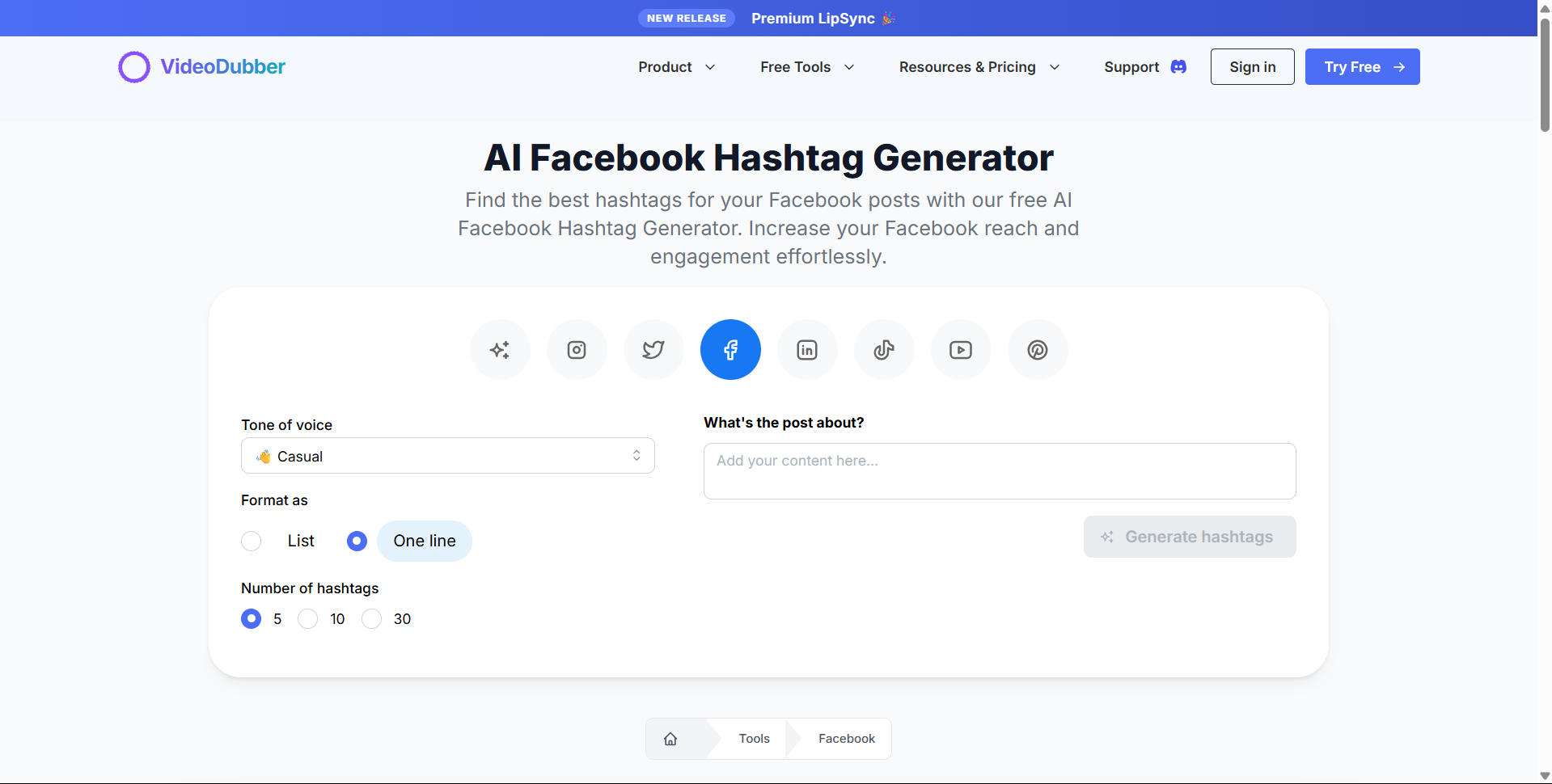Open the Tools breadcrumb
The width and height of the screenshot is (1552, 784).
point(754,739)
